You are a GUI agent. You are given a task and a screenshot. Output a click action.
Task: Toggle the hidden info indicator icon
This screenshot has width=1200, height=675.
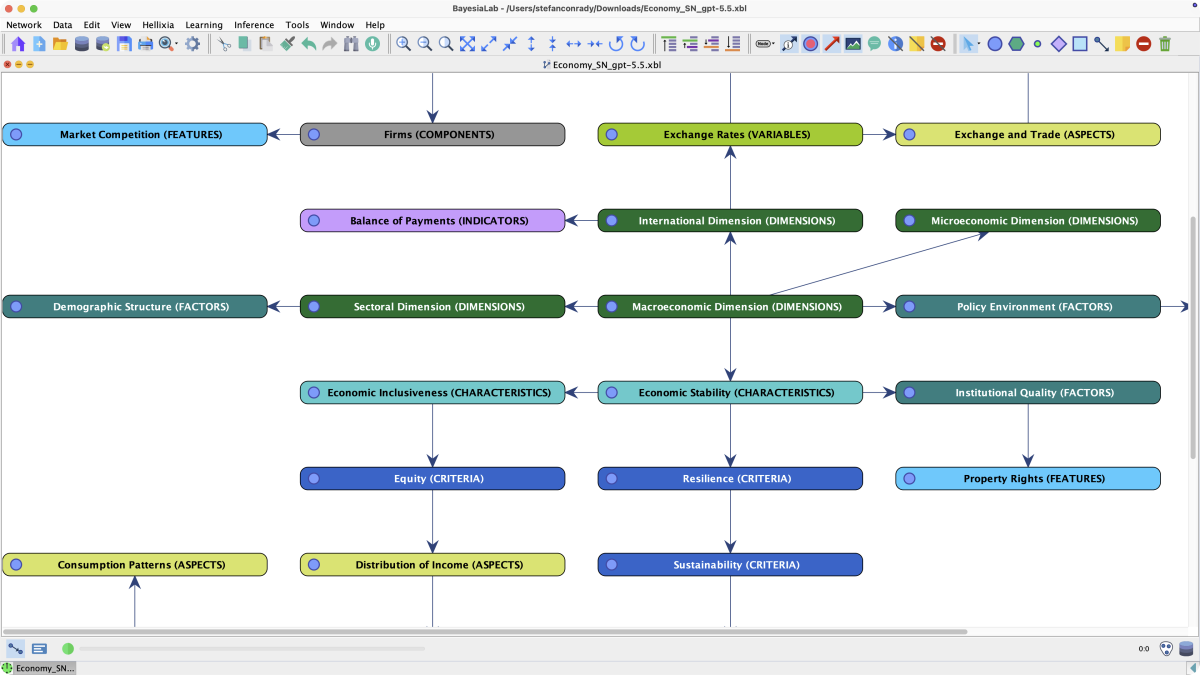tap(895, 44)
